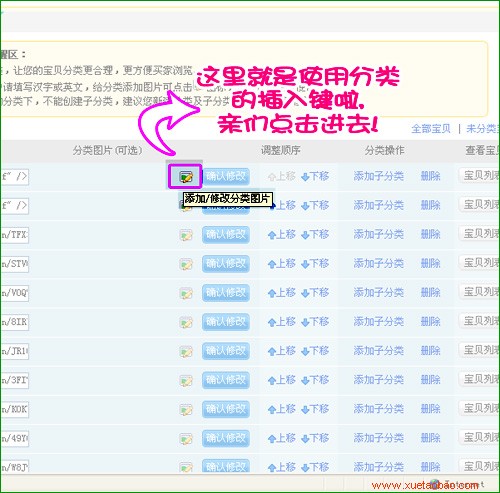Open category image editor for the TFX row

pos(186,235)
